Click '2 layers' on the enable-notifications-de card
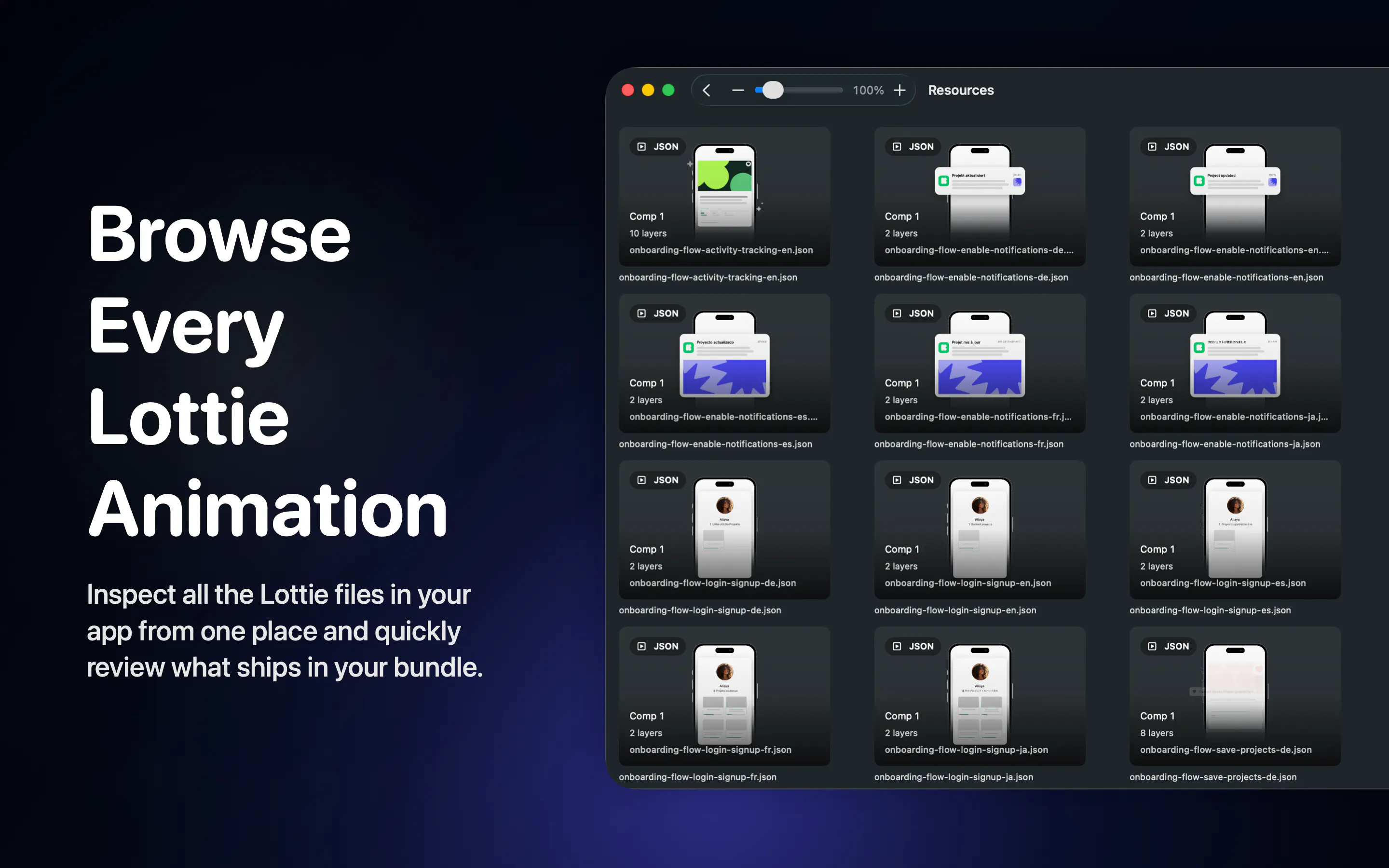This screenshot has height=868, width=1389. [901, 233]
